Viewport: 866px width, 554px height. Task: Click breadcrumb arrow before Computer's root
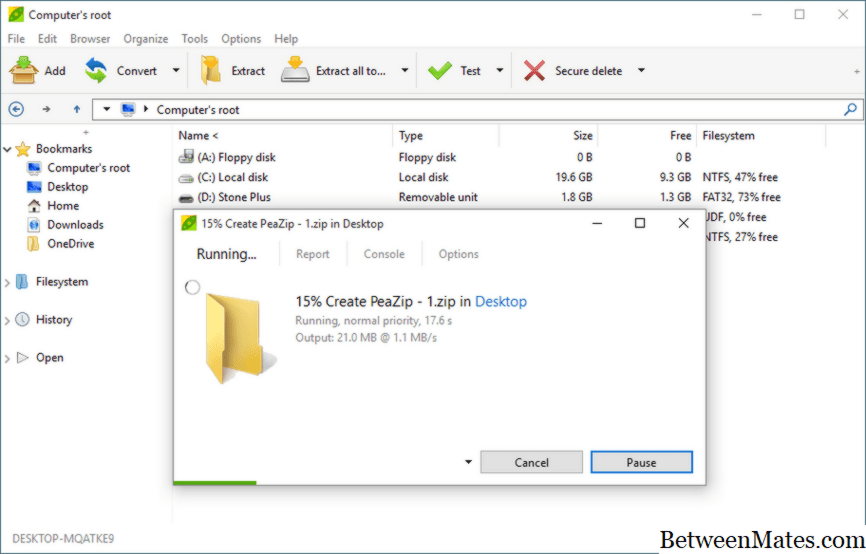pos(146,109)
